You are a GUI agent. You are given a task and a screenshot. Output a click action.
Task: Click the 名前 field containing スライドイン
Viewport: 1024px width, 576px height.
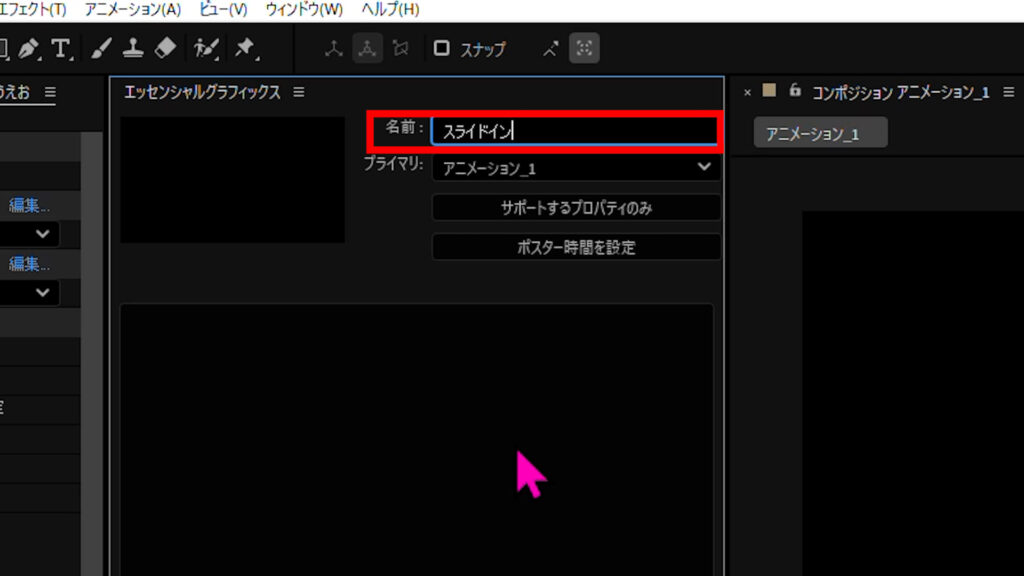click(x=574, y=130)
